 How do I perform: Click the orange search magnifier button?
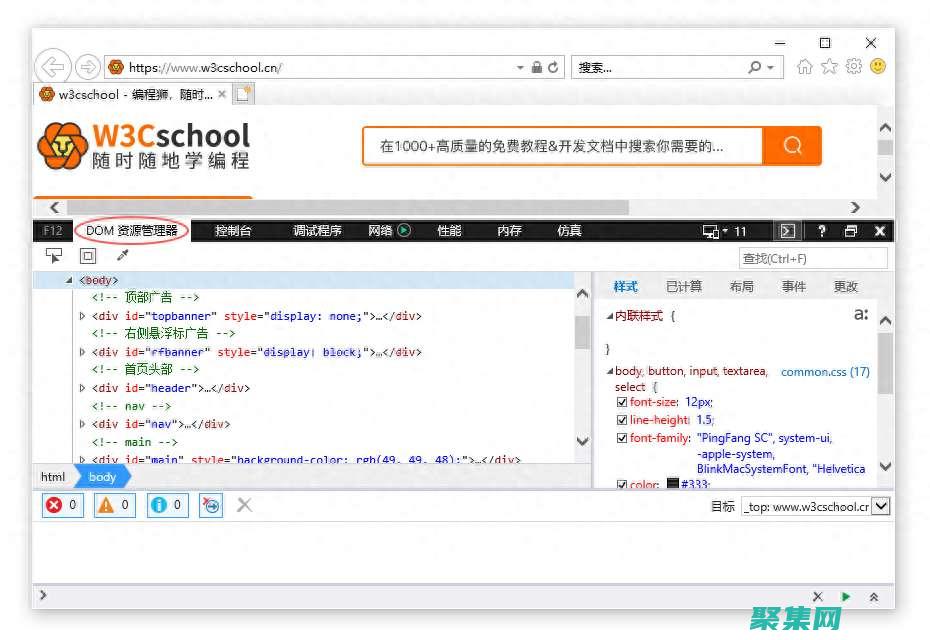(792, 145)
